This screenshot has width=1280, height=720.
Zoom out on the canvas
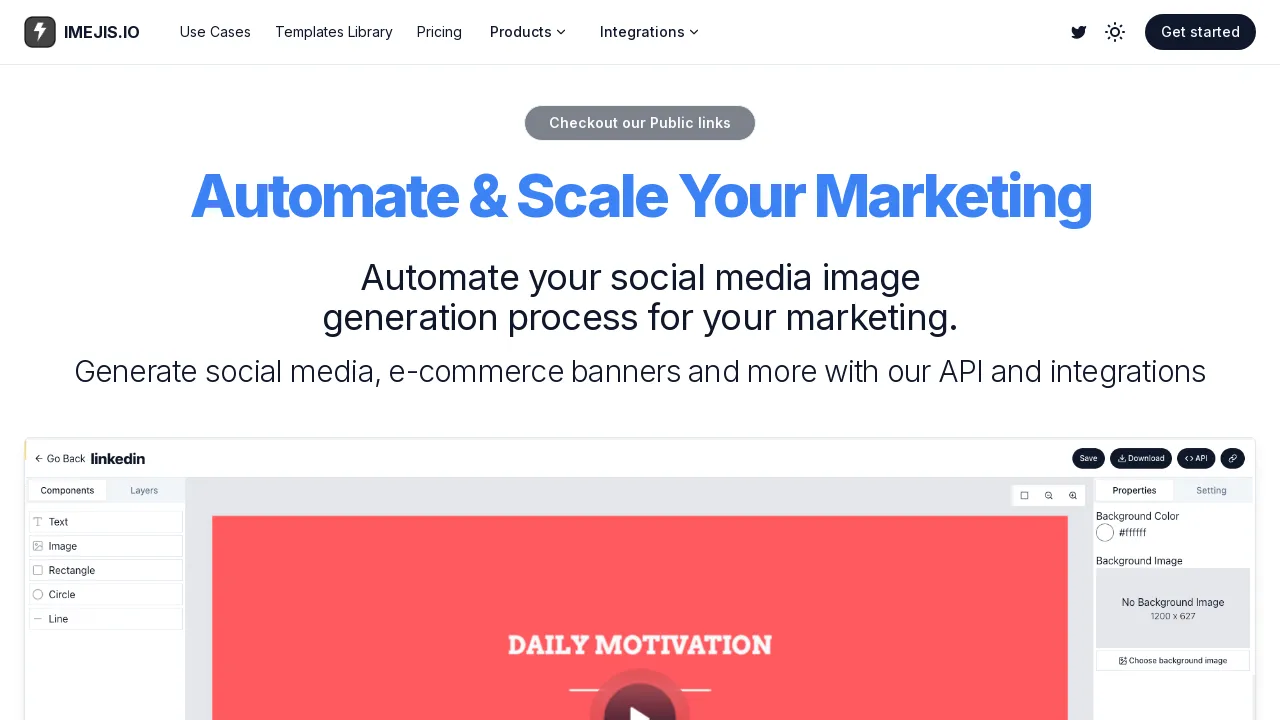tap(1048, 495)
